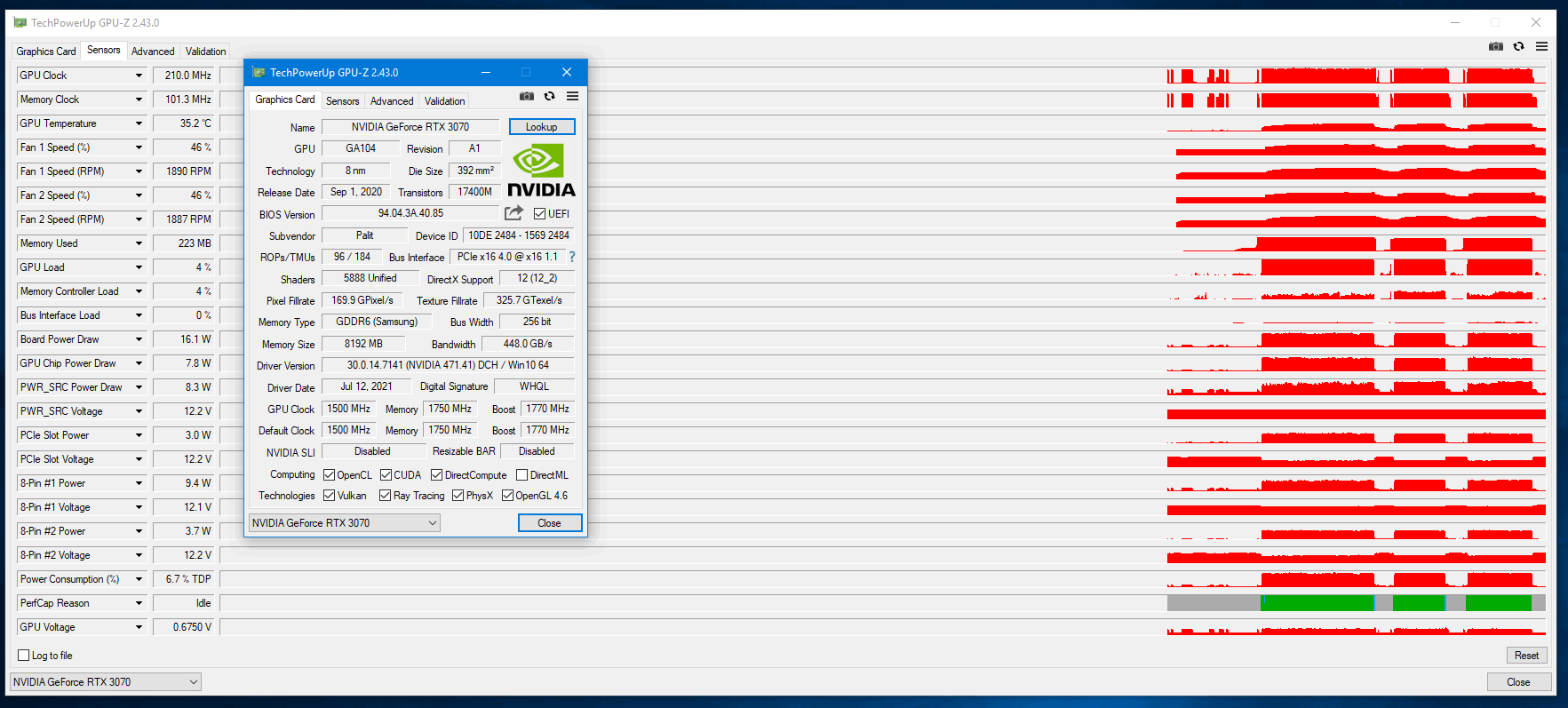Viewport: 1568px width, 708px height.
Task: Click the NVIDIA logo image
Action: tap(541, 171)
